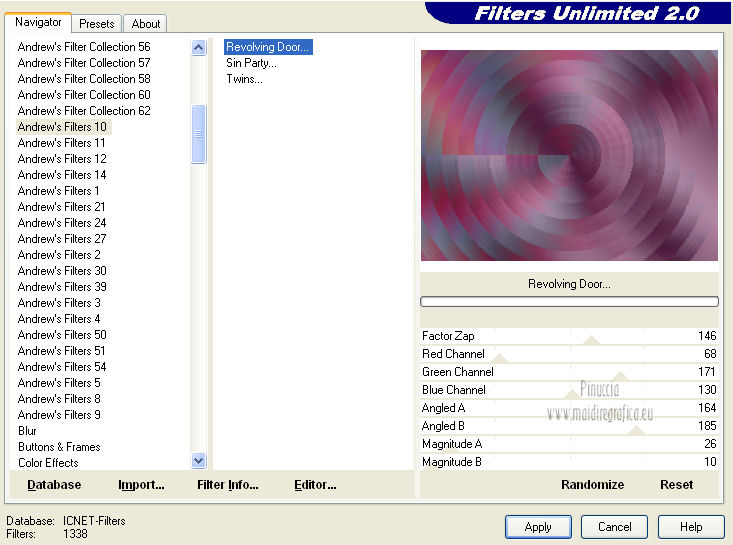Select Andrew's Filter Collection 57

point(84,63)
